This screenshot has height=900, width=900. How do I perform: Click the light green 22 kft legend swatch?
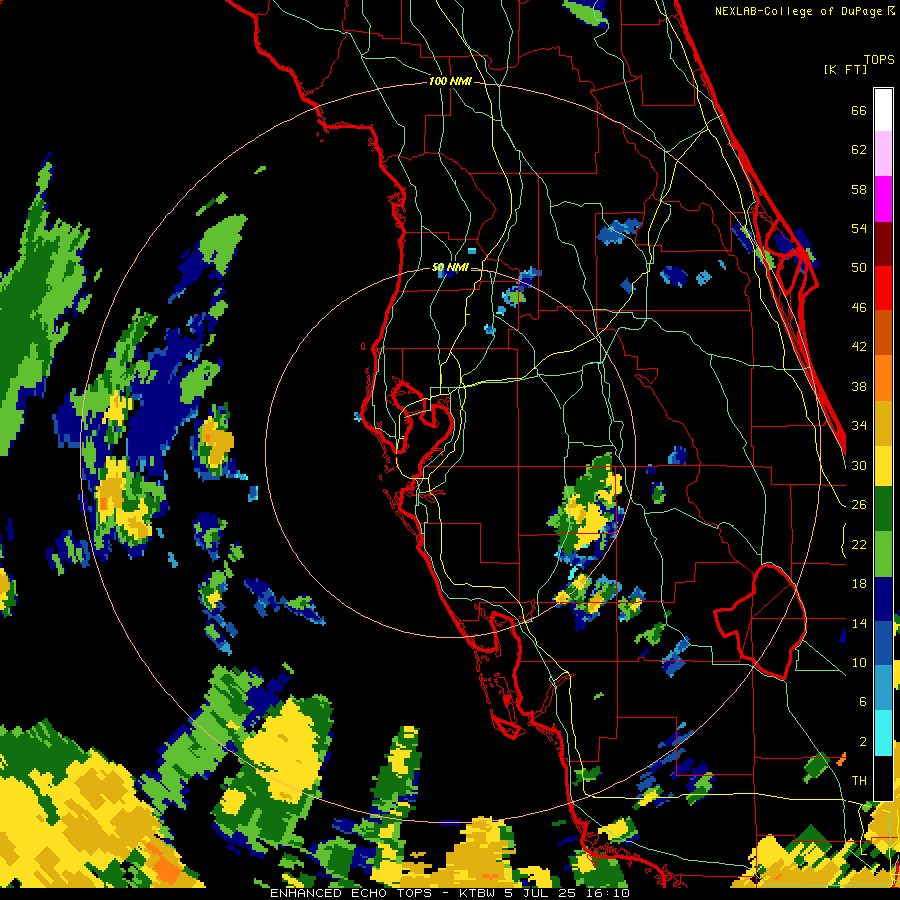(883, 553)
